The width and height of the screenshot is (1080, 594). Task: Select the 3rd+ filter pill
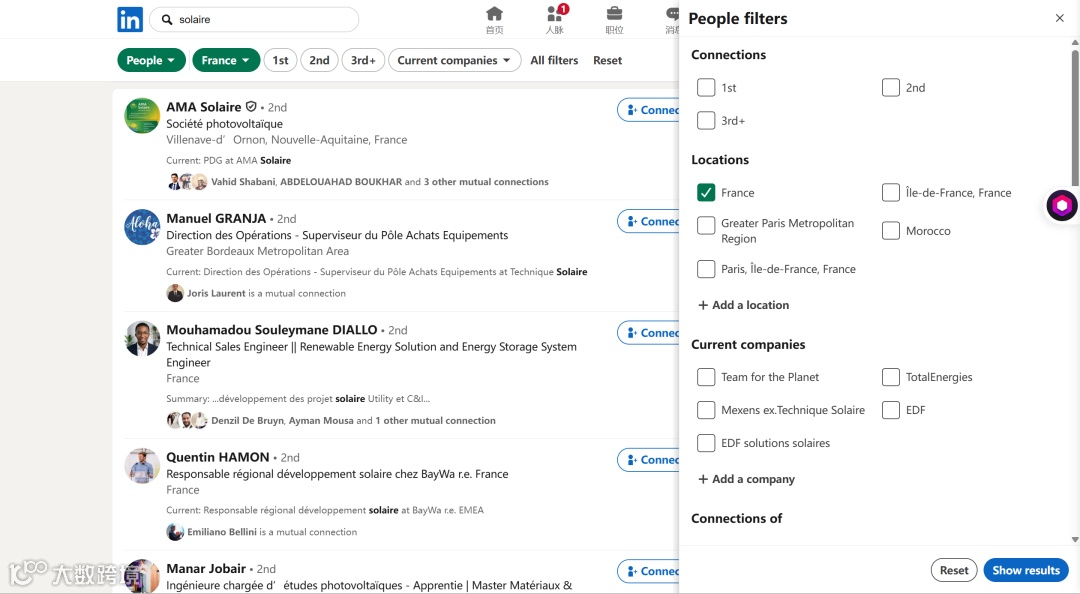[x=363, y=60]
